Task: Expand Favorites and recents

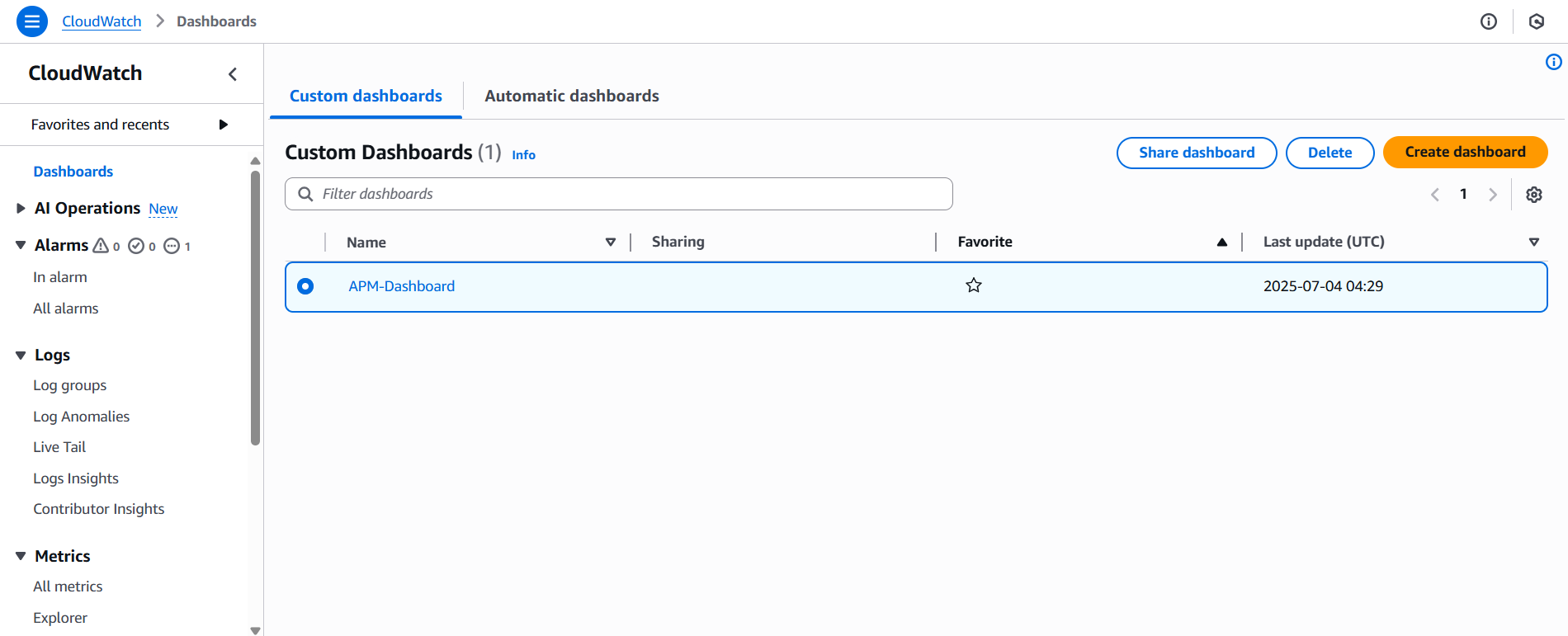Action: 223,125
